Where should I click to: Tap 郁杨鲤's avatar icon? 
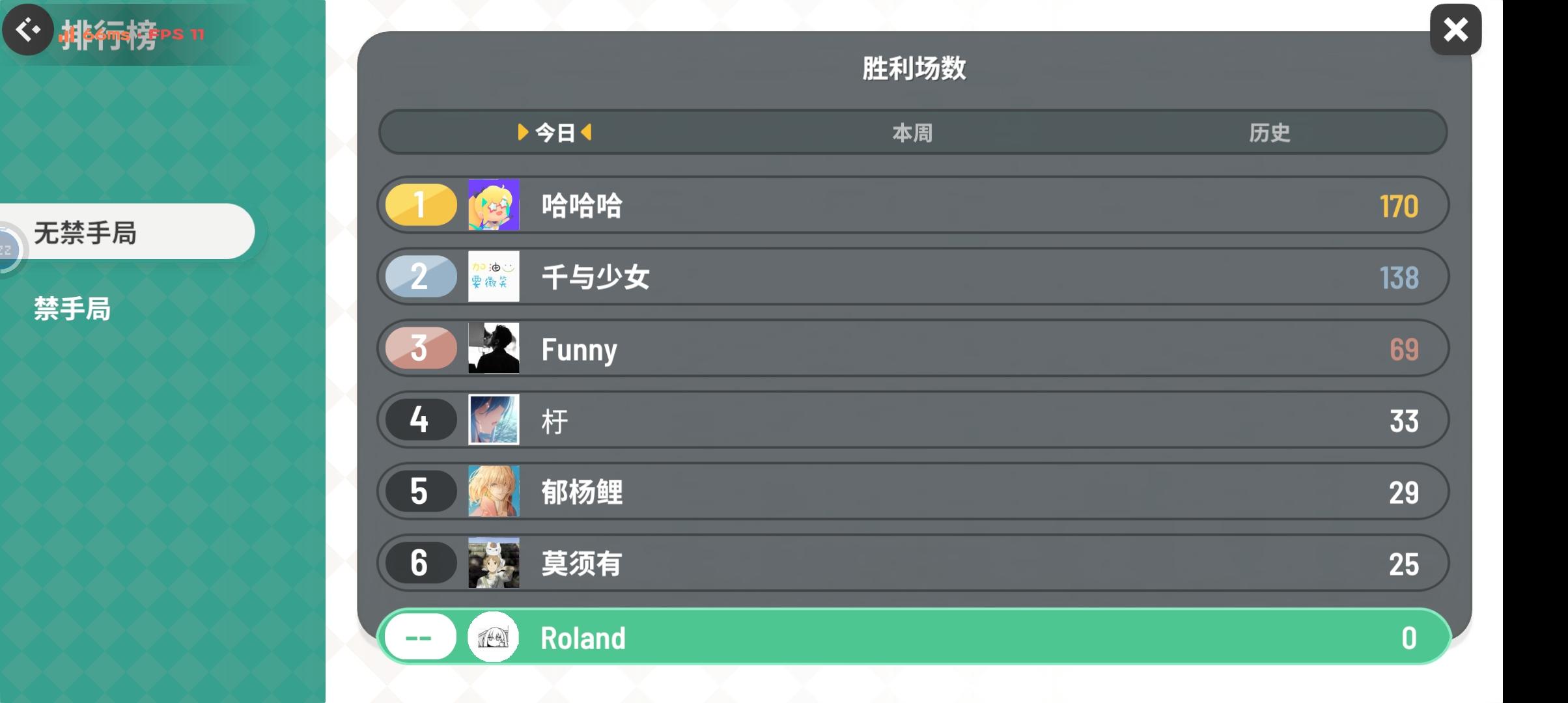click(494, 491)
